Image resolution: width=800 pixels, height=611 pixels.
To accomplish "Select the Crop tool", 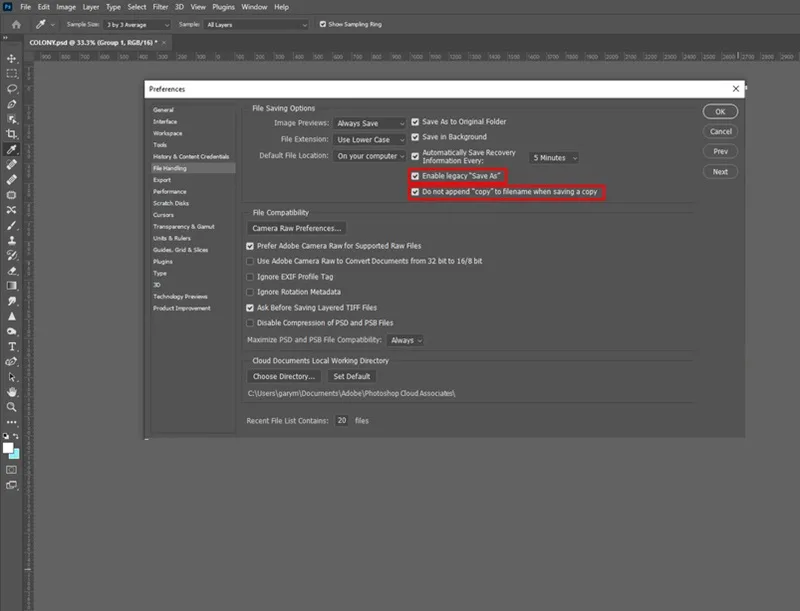I will [x=11, y=135].
